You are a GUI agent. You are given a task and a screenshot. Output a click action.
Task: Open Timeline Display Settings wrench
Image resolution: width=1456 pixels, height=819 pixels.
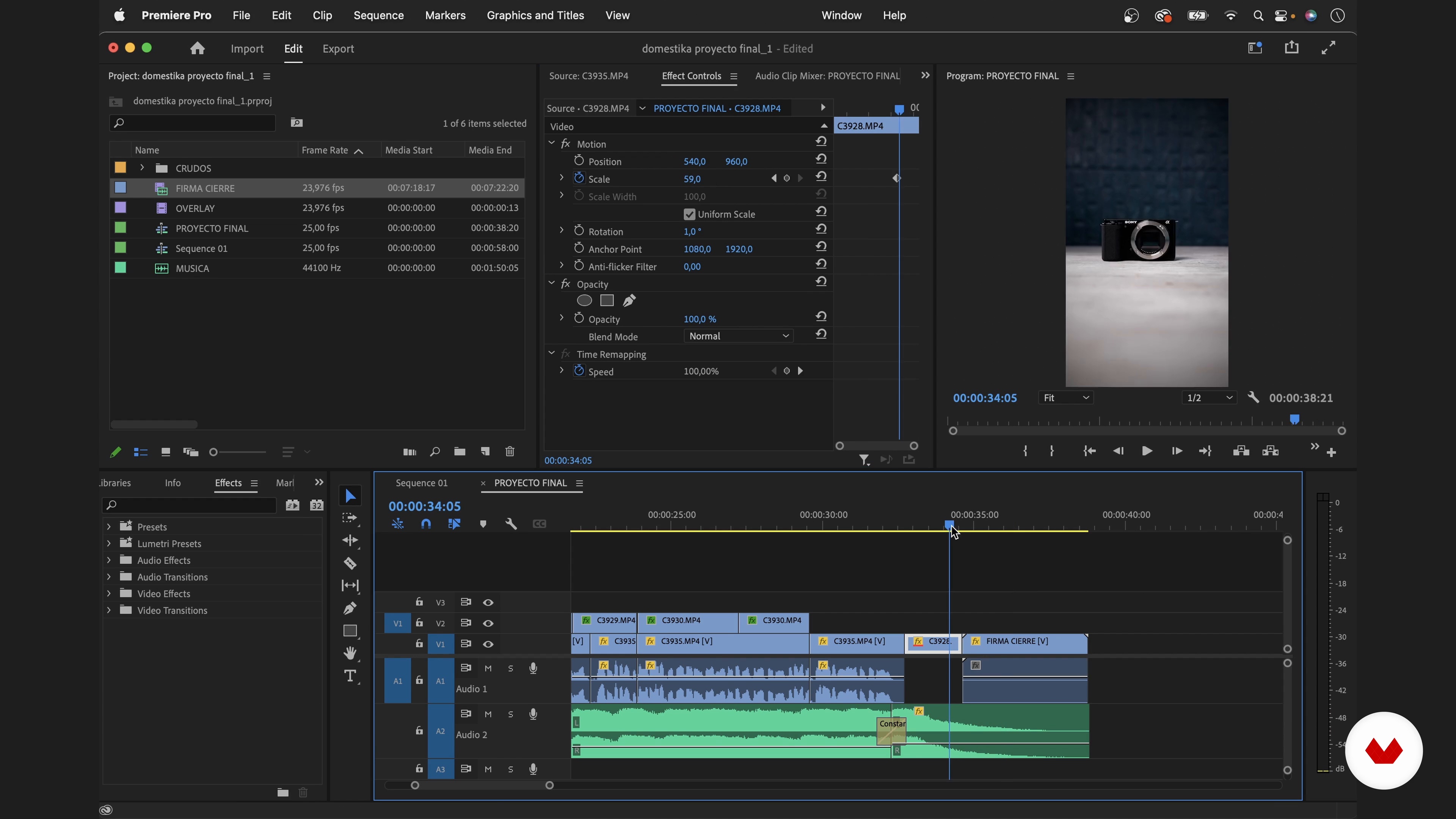pos(511,524)
